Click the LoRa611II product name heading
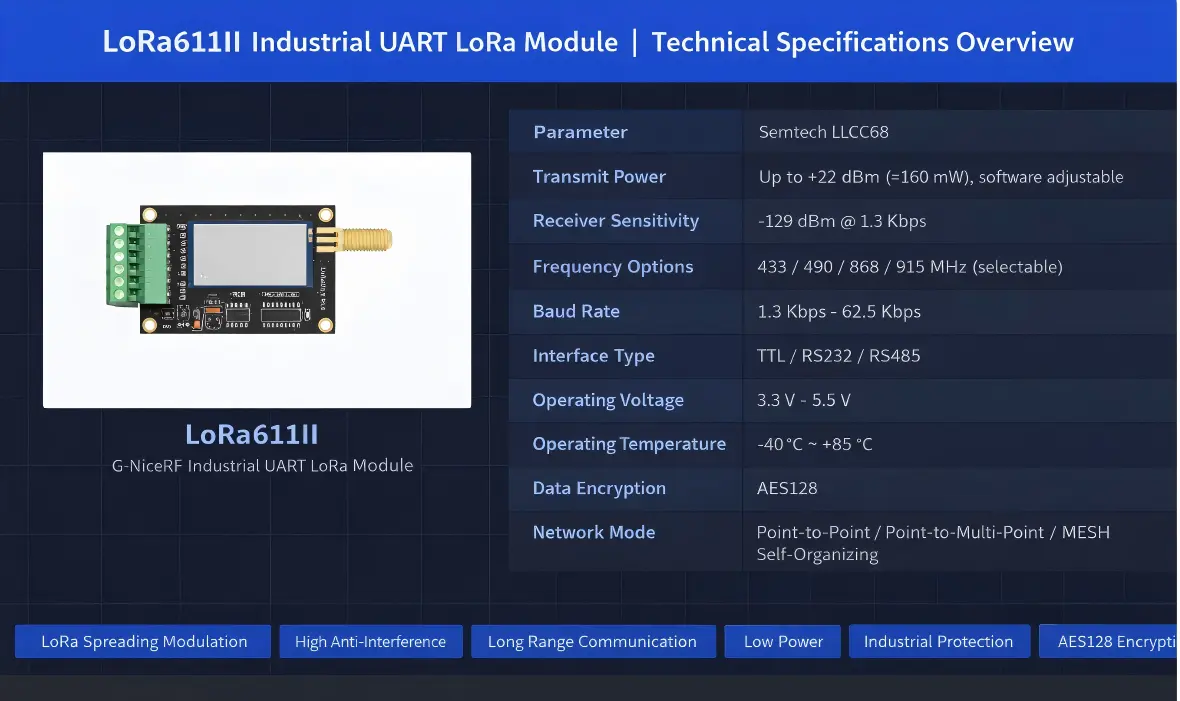This screenshot has height=701, width=1180. pos(251,435)
